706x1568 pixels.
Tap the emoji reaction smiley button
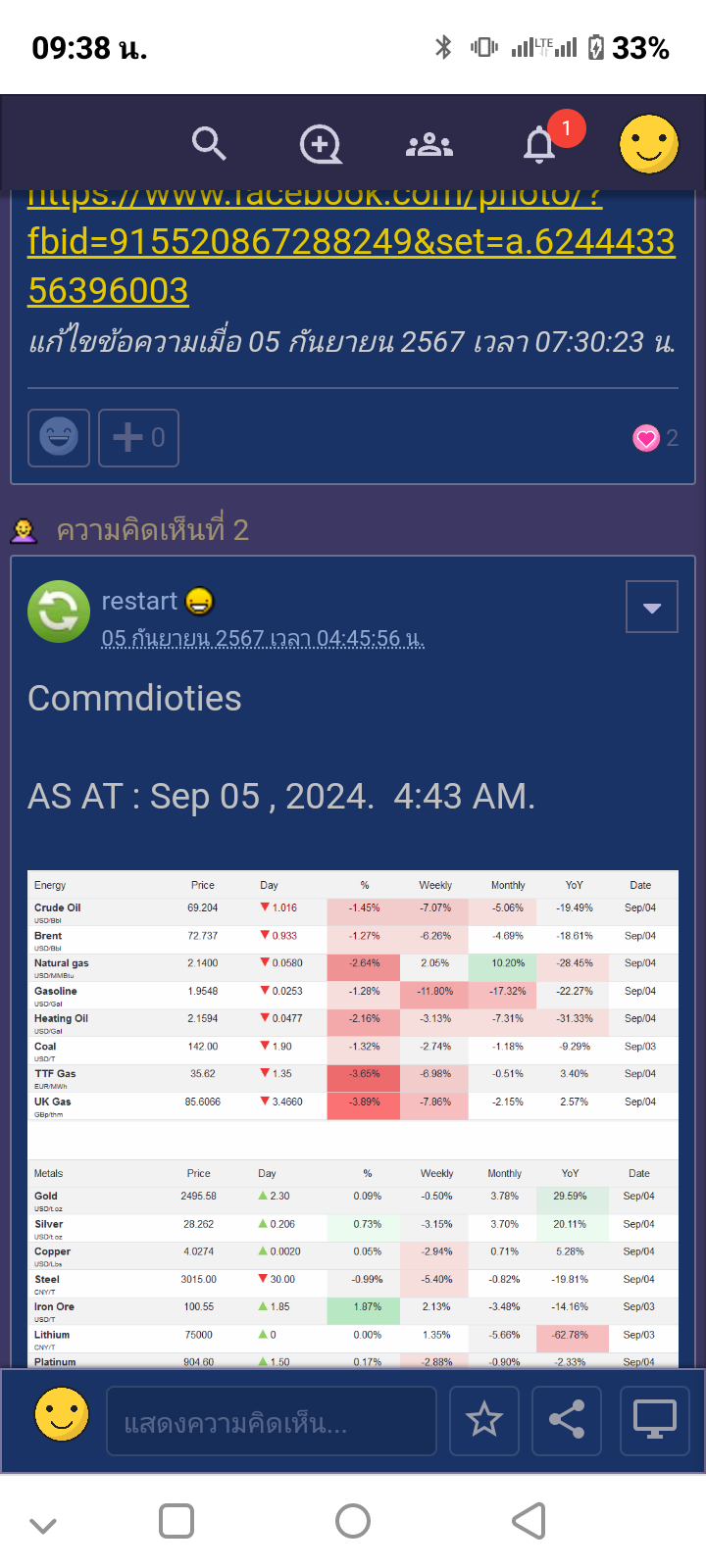tap(59, 437)
